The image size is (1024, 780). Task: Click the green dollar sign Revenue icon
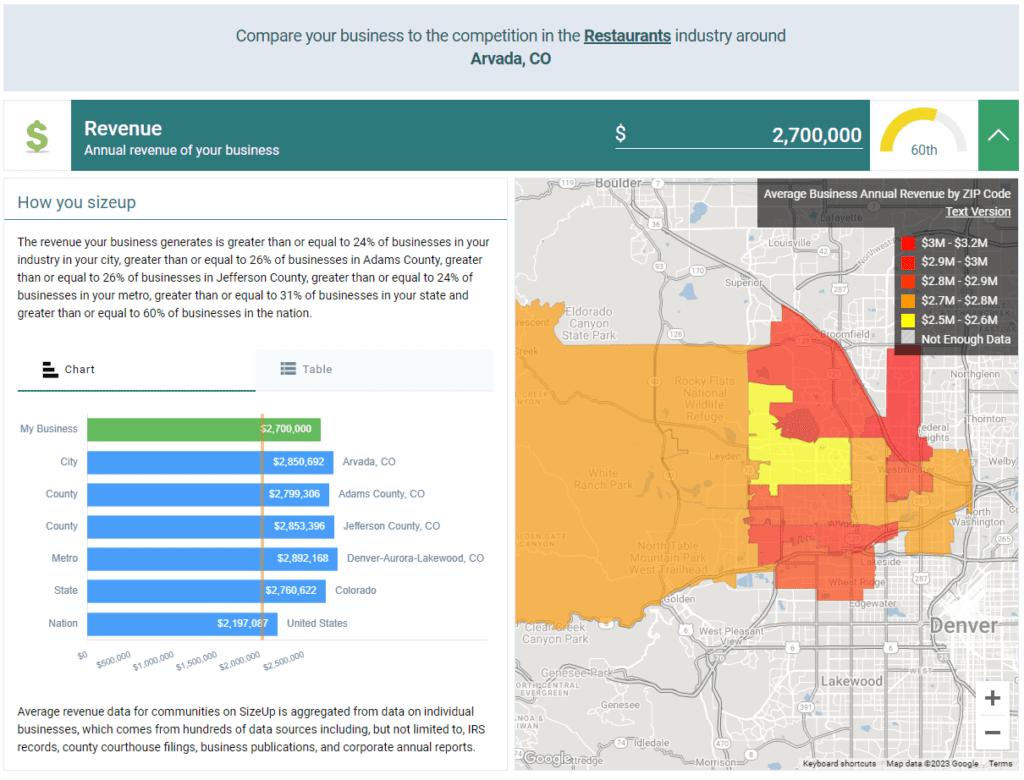coord(37,136)
